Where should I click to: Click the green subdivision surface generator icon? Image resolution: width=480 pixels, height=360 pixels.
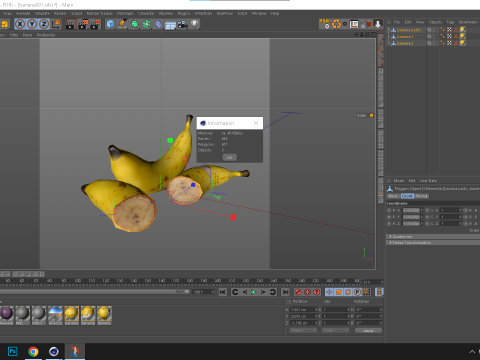[135, 24]
